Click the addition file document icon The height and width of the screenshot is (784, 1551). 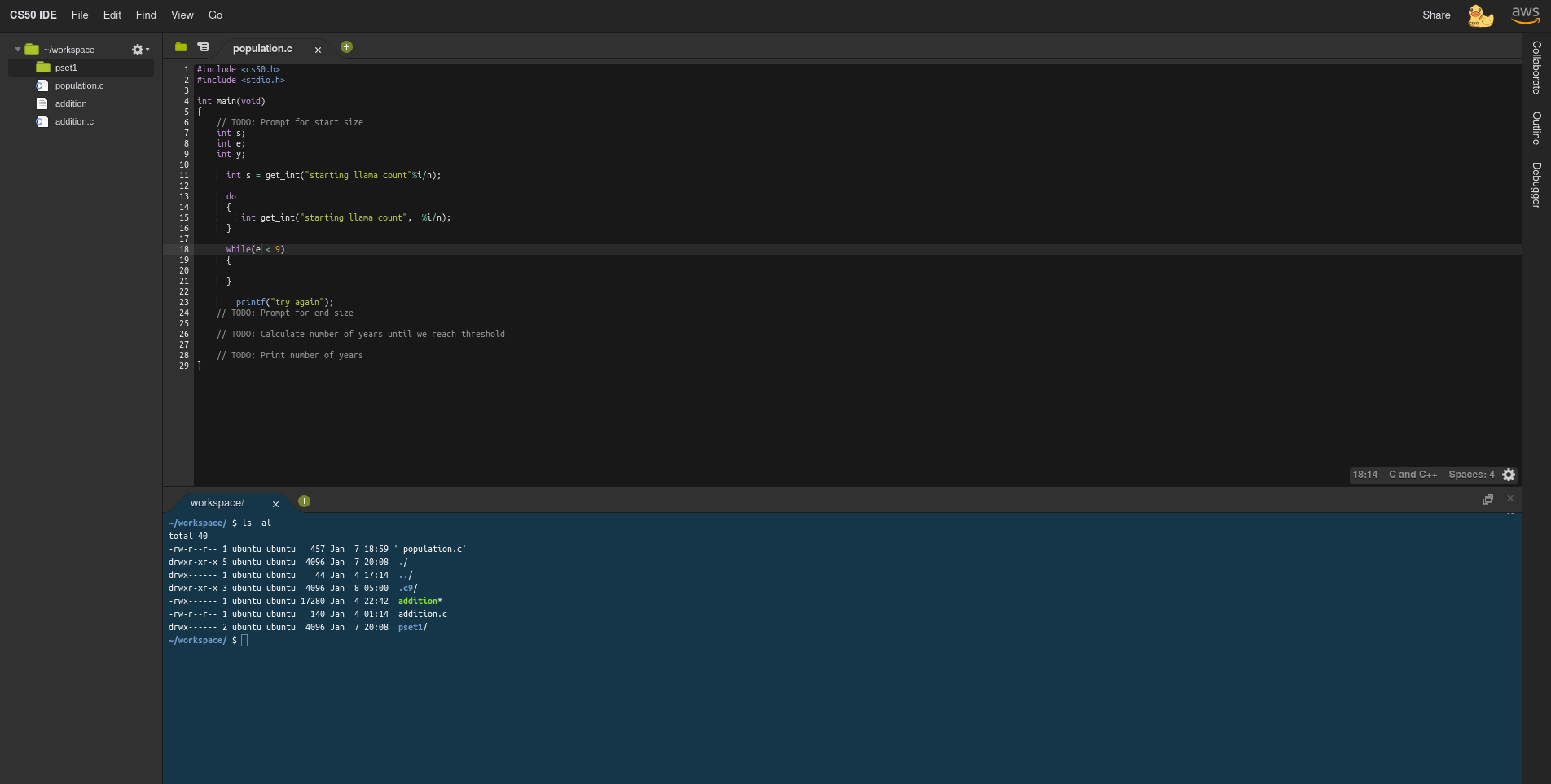42,103
